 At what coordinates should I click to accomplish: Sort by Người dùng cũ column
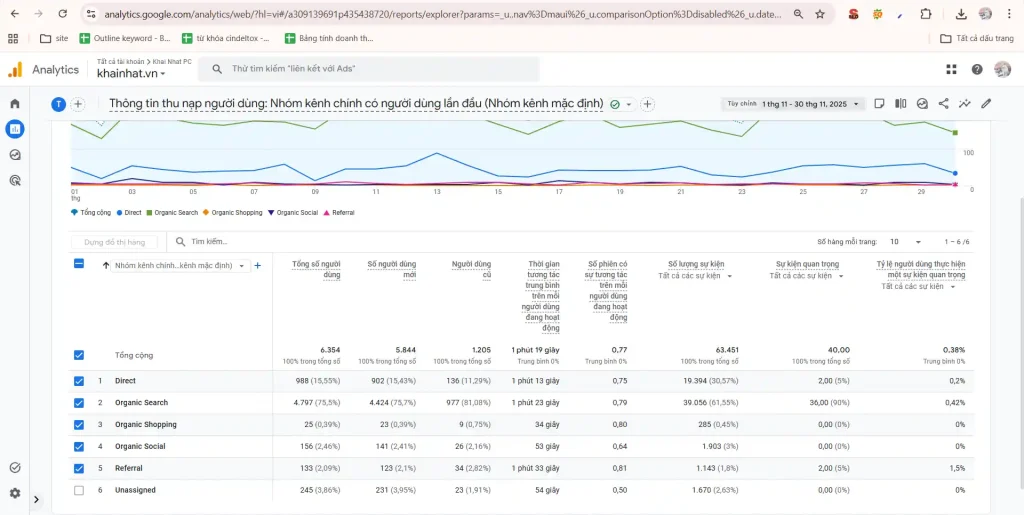pyautogui.click(x=472, y=269)
